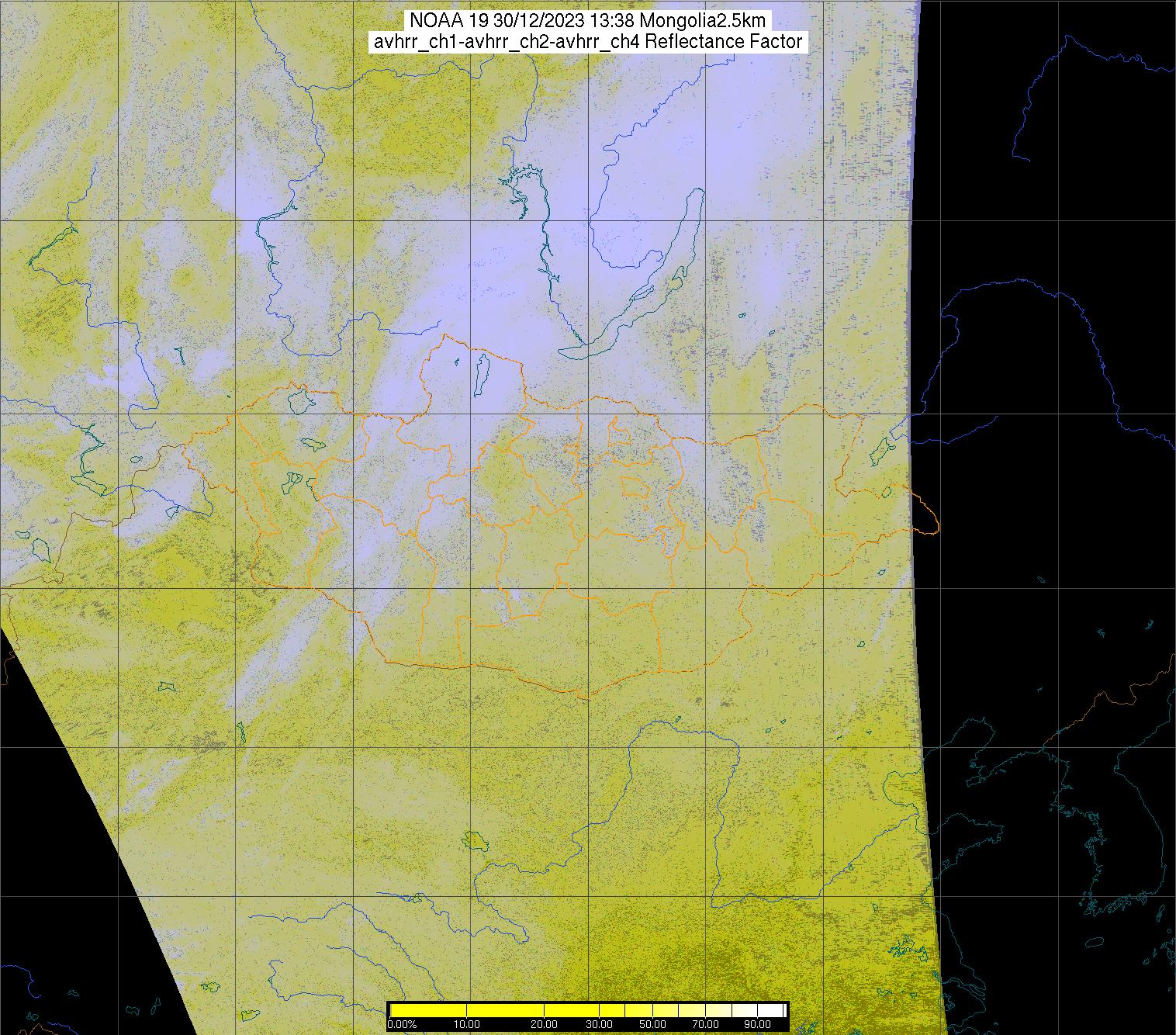Pick the colorbar segment between 0.00% and 10.00
The width and height of the screenshot is (1176, 1035).
click(428, 1009)
